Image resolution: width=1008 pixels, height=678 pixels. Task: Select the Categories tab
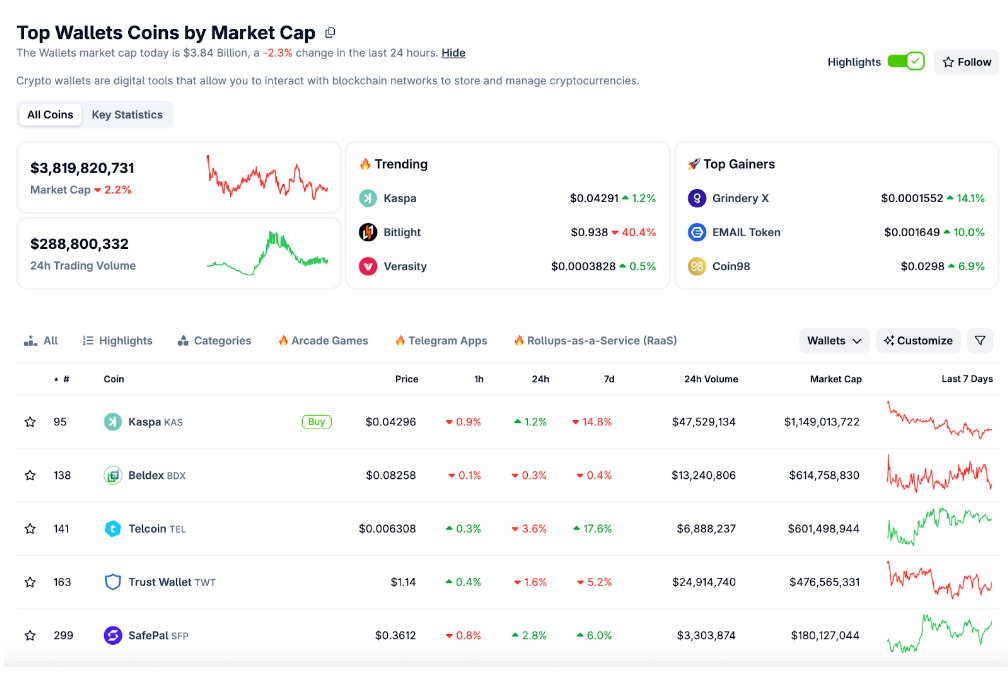pos(214,341)
